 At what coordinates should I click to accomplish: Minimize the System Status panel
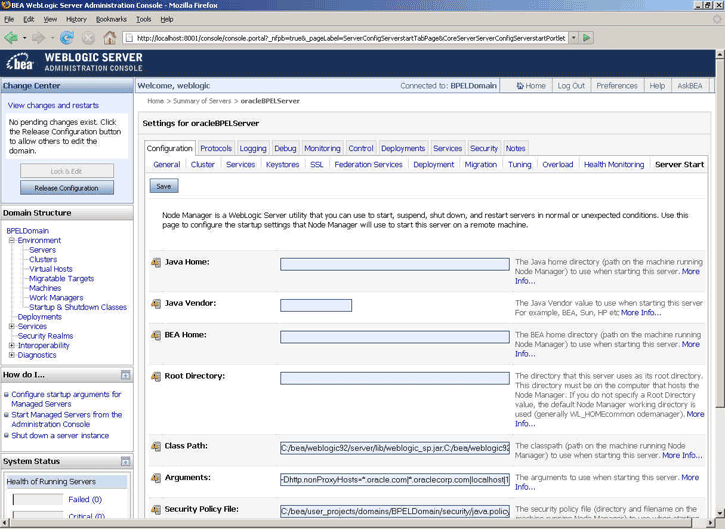125,461
